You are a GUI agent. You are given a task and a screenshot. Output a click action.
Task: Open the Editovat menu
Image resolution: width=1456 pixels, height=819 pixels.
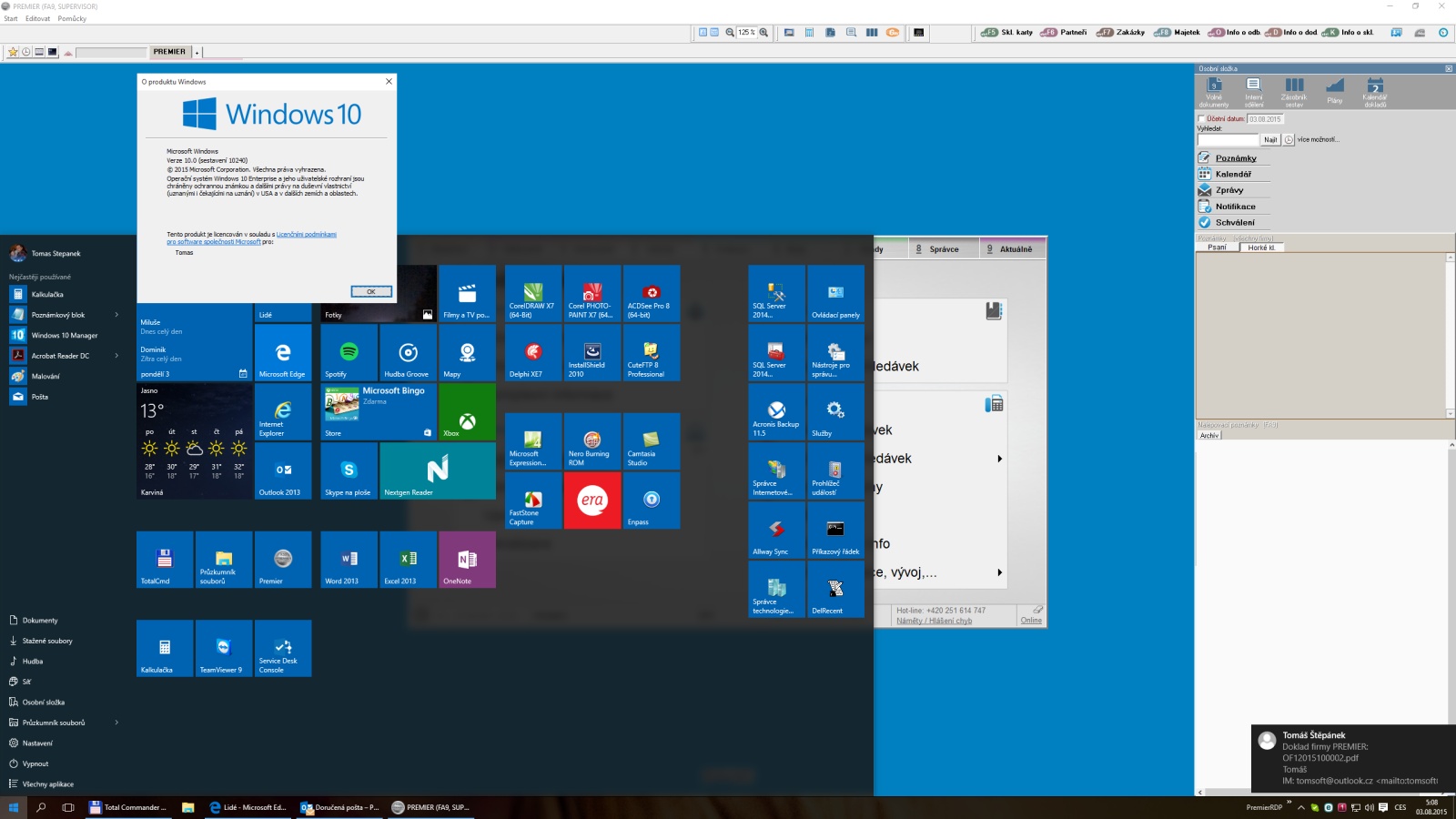tap(37, 18)
